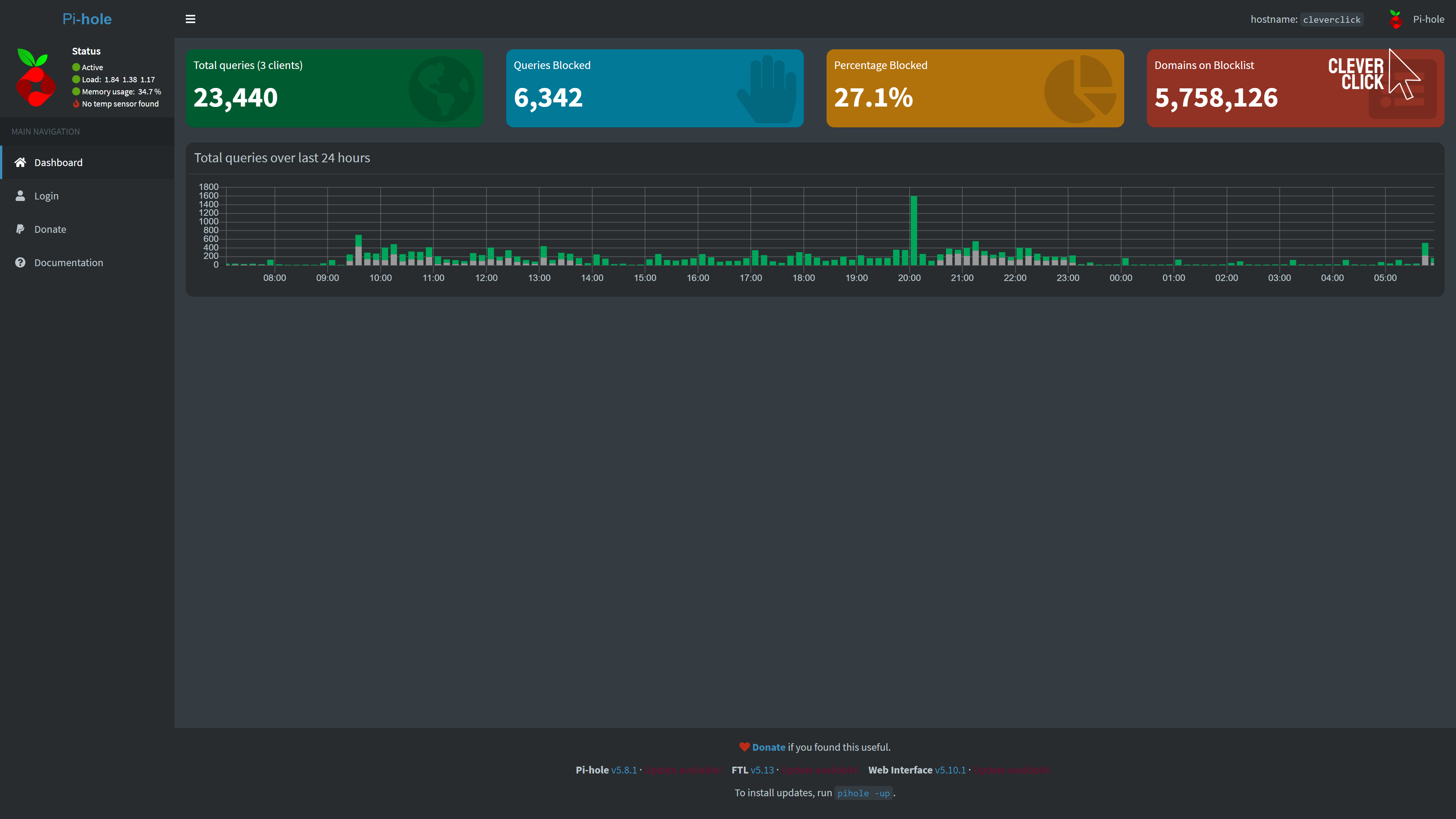
Task: Click the Dashboard home icon
Action: 20,163
